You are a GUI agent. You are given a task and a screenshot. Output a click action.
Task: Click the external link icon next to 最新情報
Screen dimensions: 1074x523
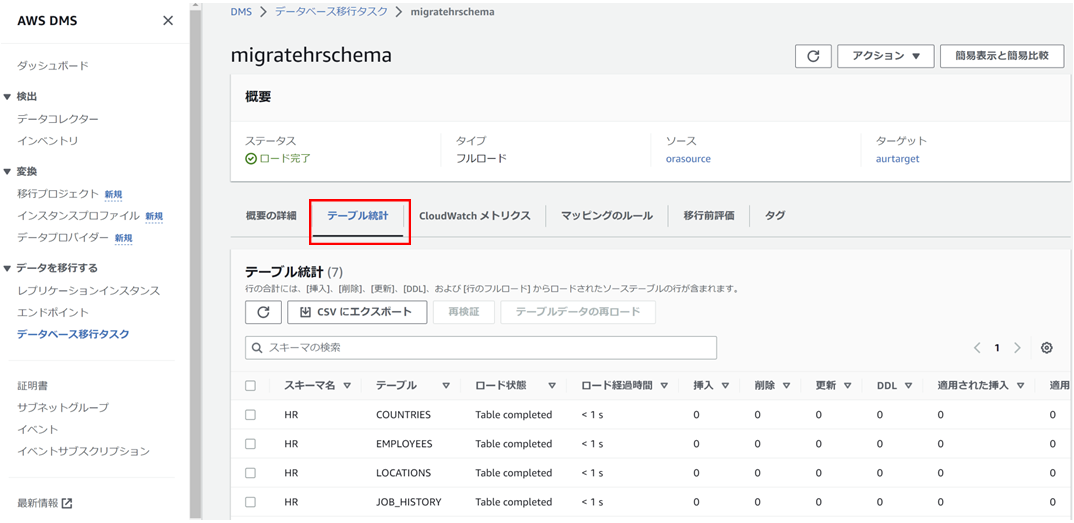(x=67, y=503)
